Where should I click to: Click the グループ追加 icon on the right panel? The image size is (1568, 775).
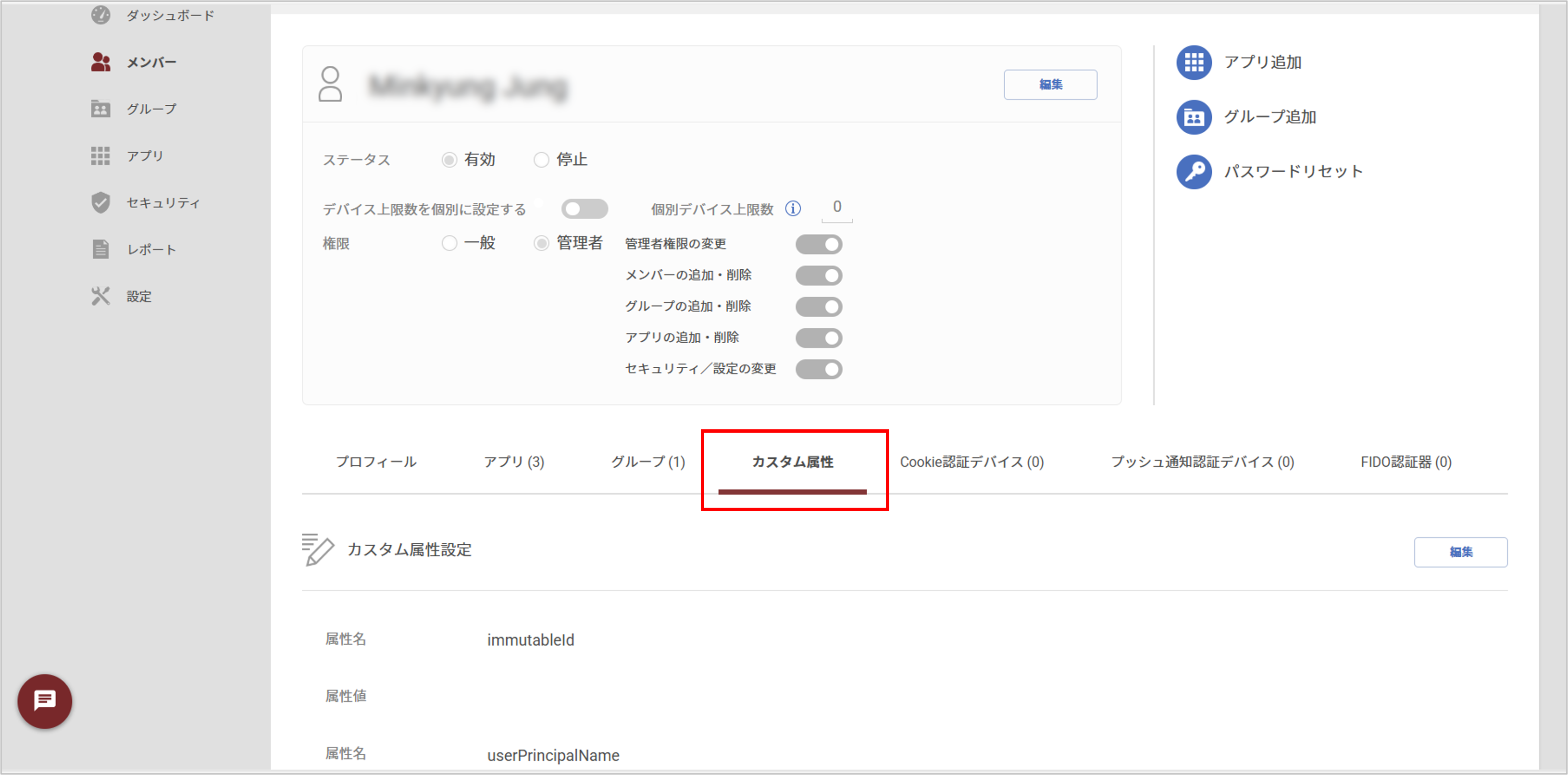[x=1194, y=117]
